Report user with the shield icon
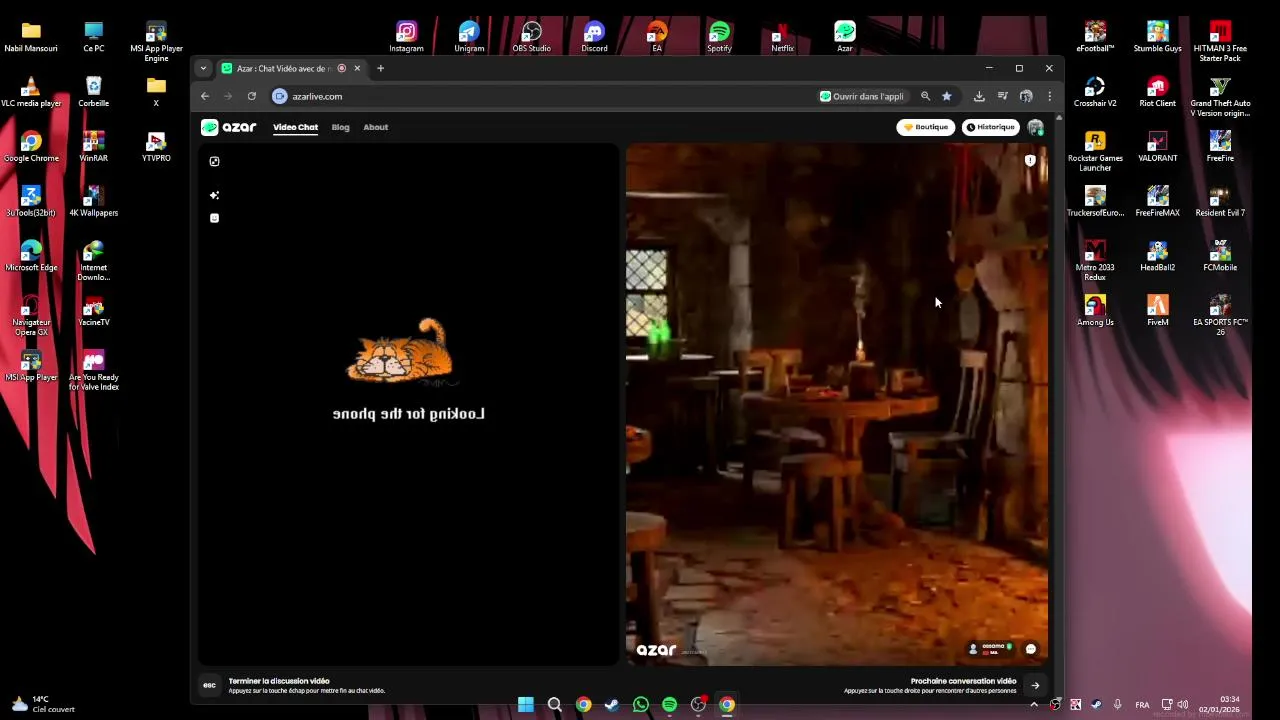 click(x=1030, y=160)
